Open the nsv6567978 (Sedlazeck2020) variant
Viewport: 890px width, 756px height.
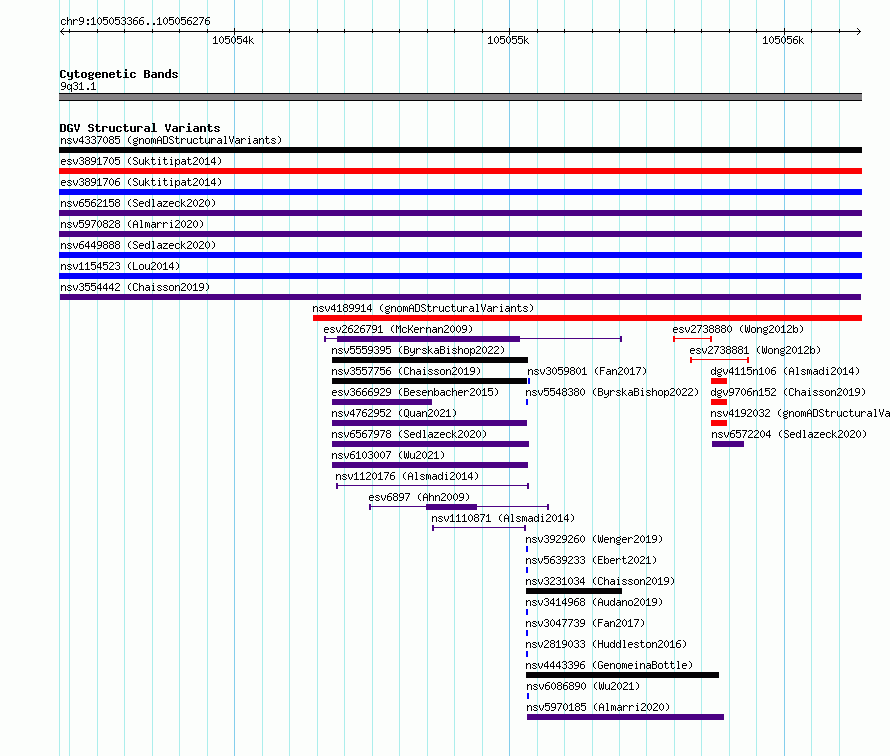(409, 434)
